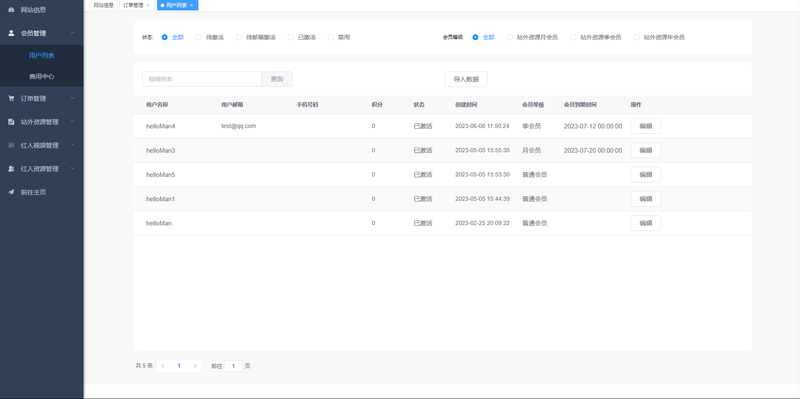Click username cell helloMan5
This screenshot has width=800, height=399.
point(161,174)
